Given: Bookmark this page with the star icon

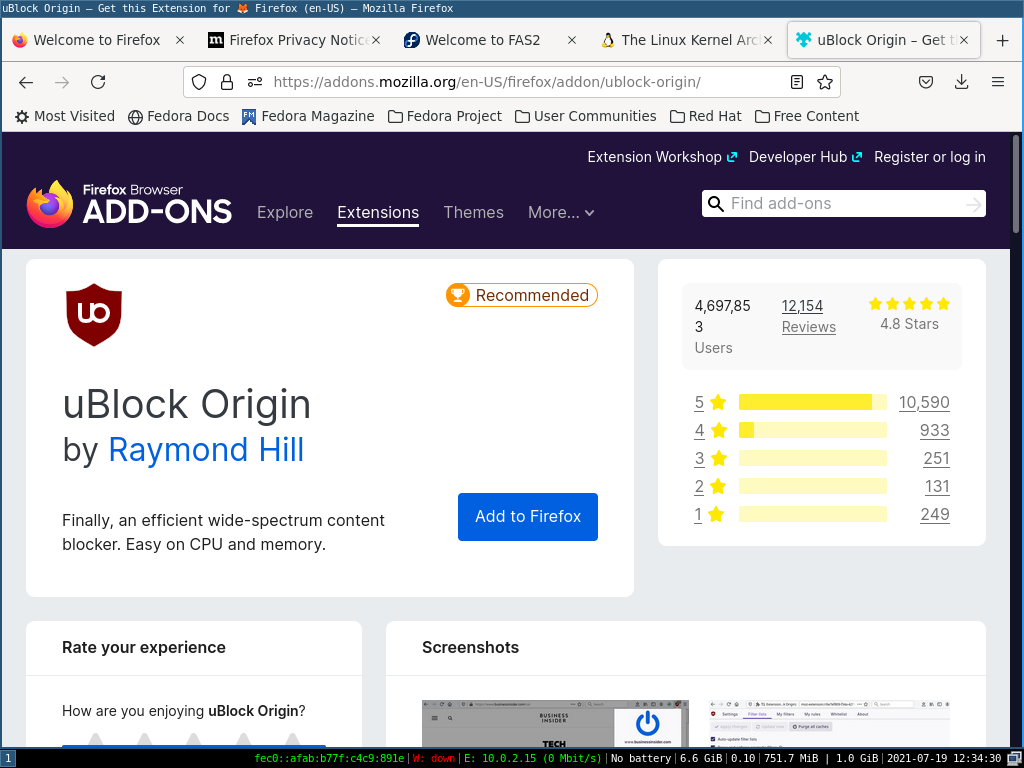Looking at the screenshot, I should point(825,82).
